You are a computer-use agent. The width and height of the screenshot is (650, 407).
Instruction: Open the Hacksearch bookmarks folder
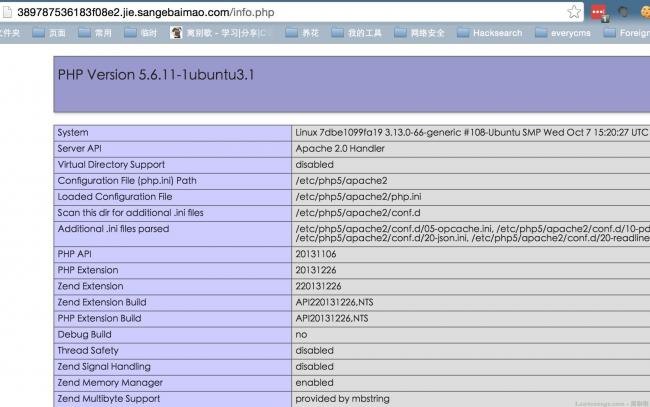(x=490, y=33)
